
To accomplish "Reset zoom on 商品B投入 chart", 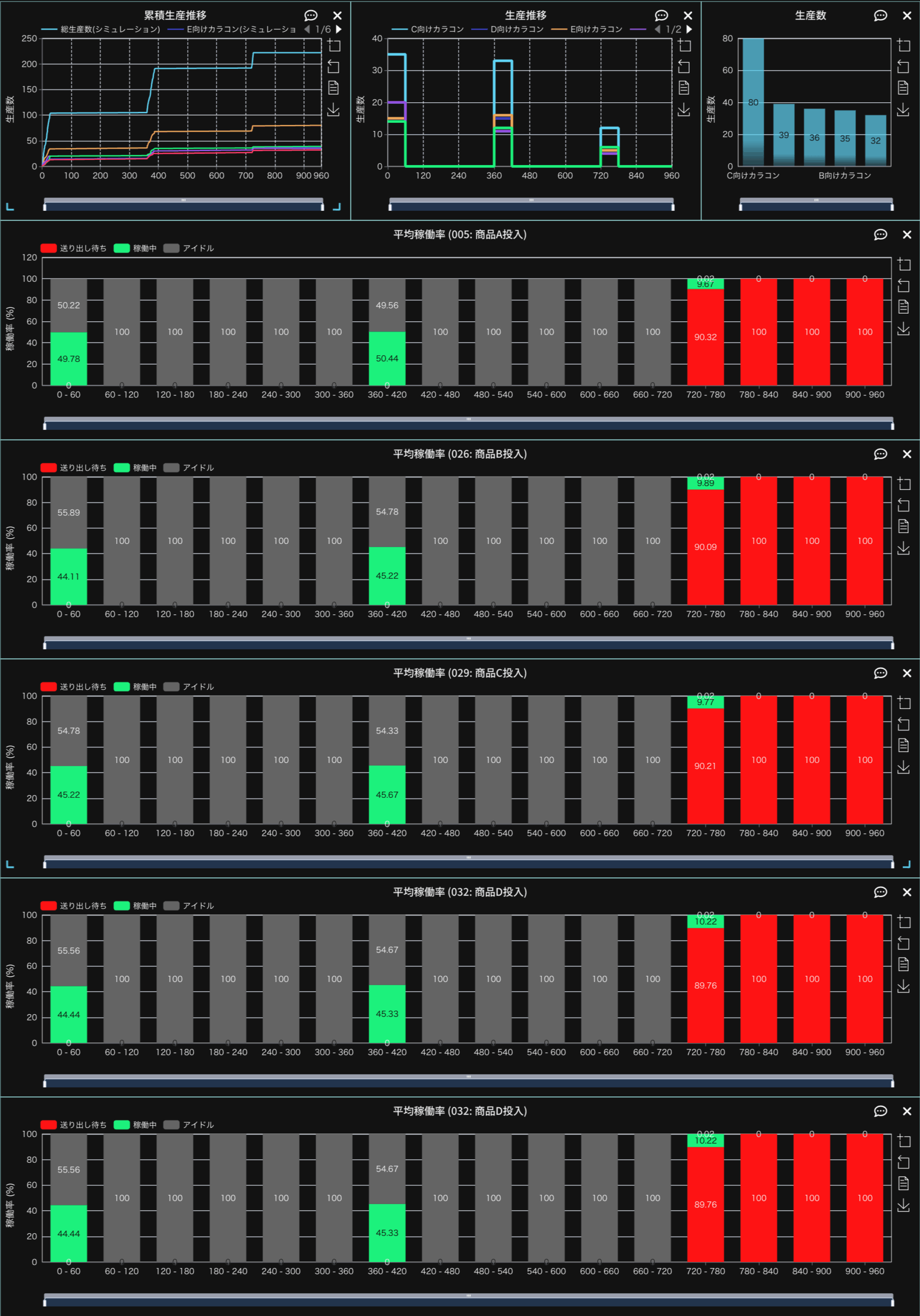I will [x=904, y=505].
